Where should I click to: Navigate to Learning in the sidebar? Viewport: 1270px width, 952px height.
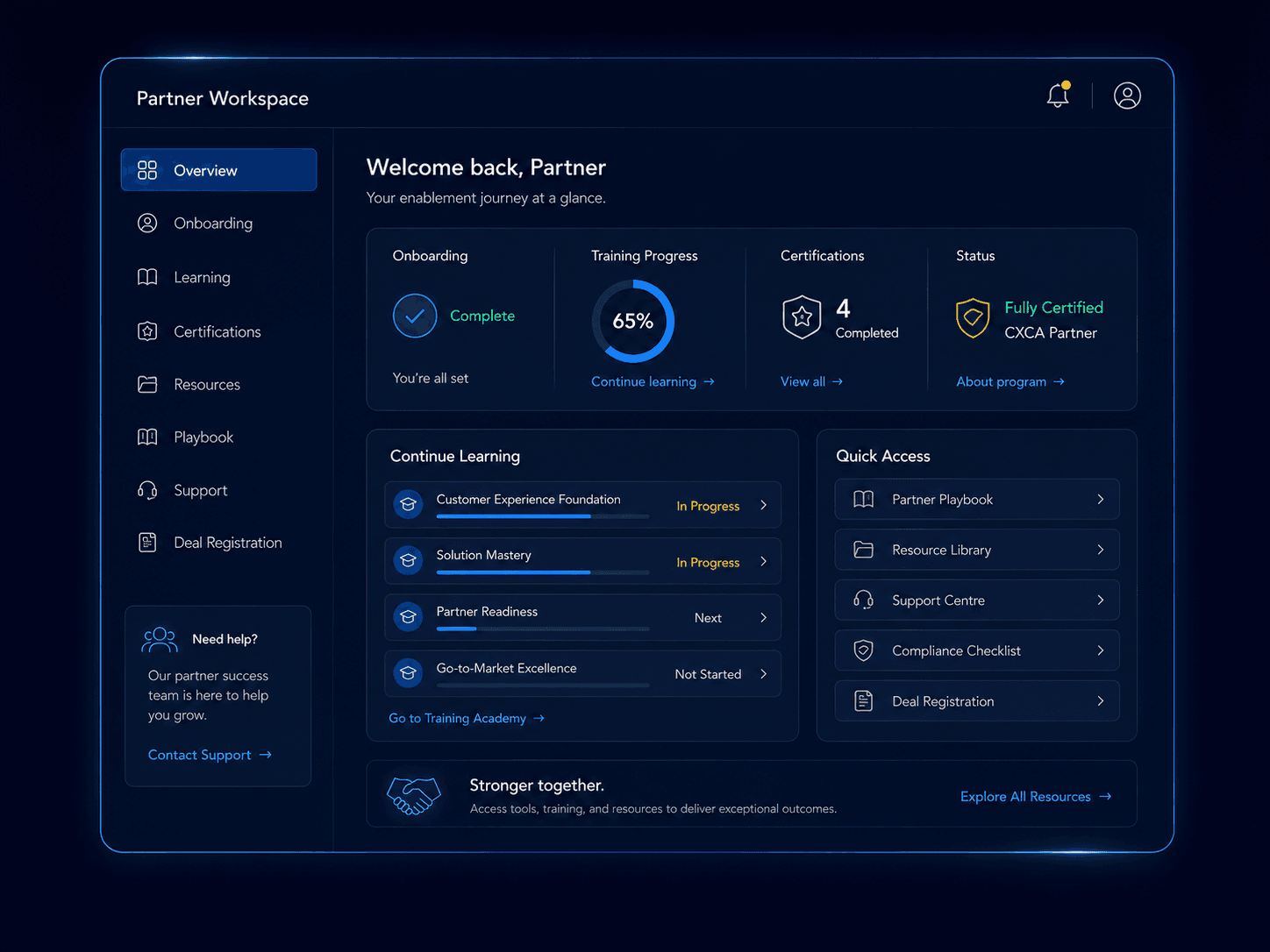coord(202,277)
